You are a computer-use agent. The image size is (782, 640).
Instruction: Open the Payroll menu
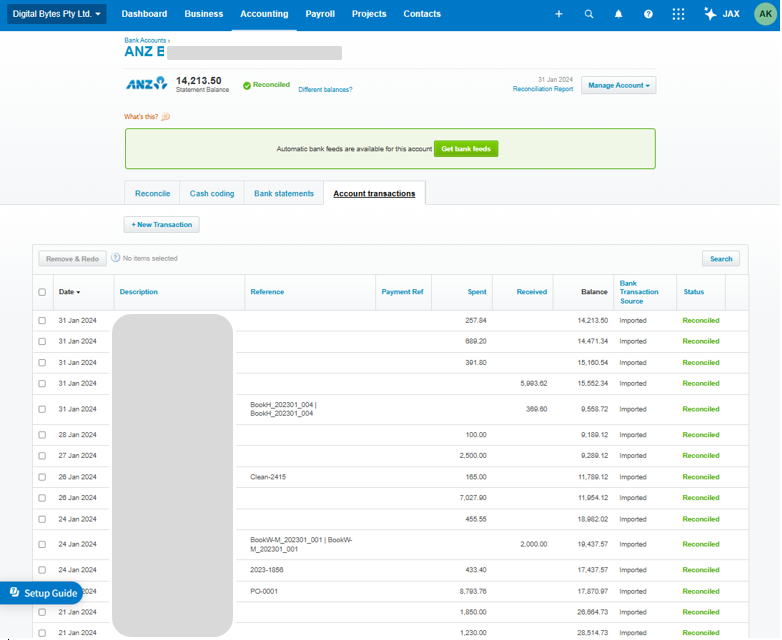coord(320,14)
